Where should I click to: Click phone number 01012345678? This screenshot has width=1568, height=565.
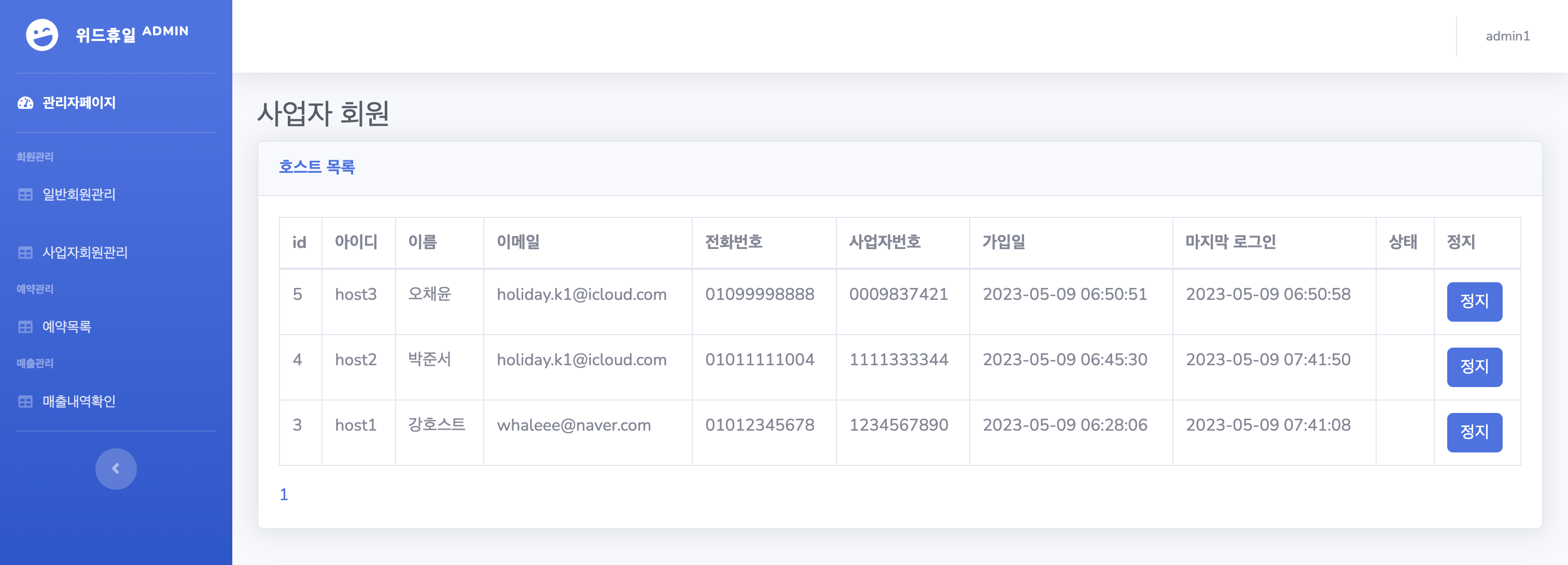coord(760,425)
